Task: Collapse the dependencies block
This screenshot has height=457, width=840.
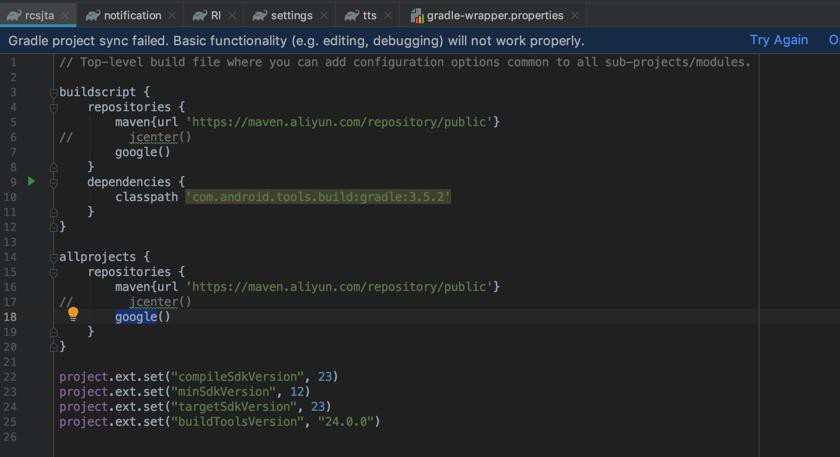Action: 54,183
